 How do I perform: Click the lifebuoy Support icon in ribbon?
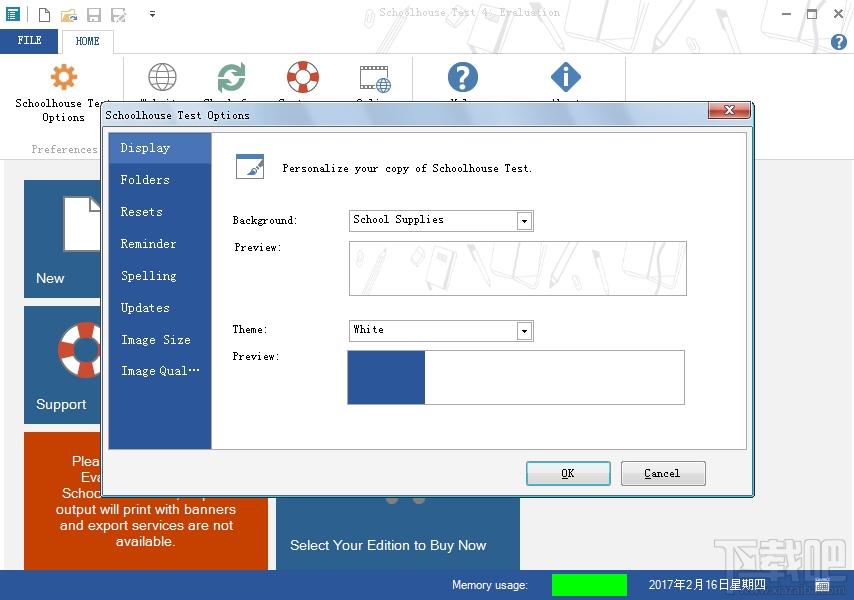point(303,77)
